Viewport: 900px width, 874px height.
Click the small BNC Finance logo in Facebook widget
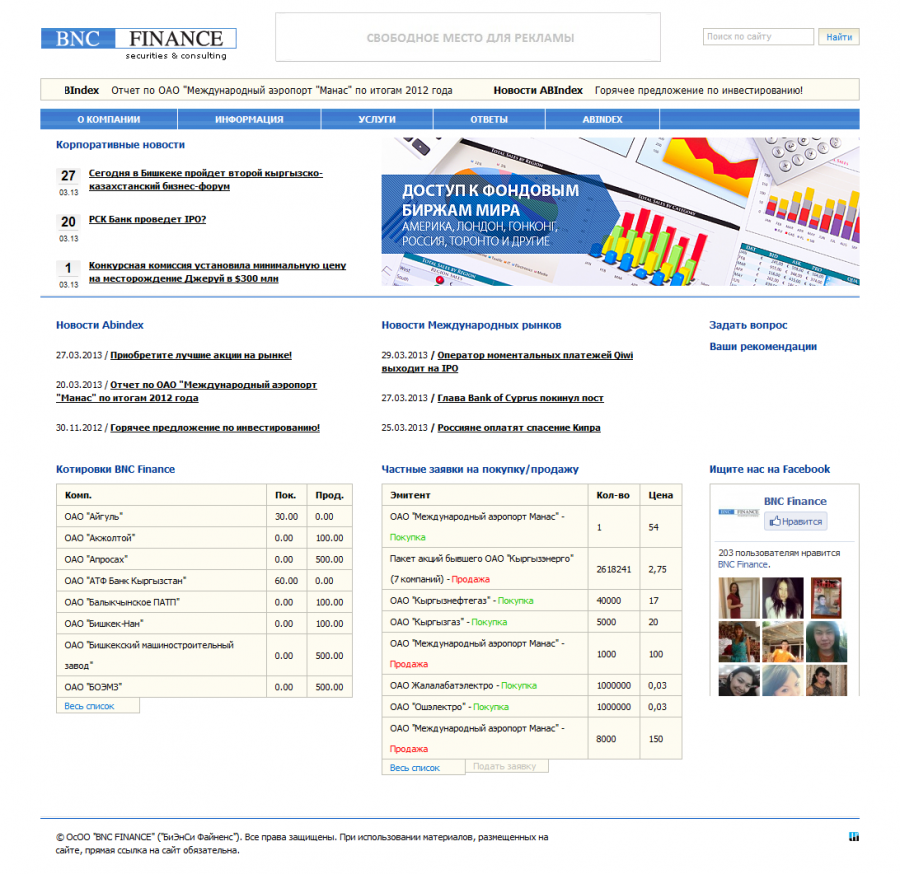(738, 512)
